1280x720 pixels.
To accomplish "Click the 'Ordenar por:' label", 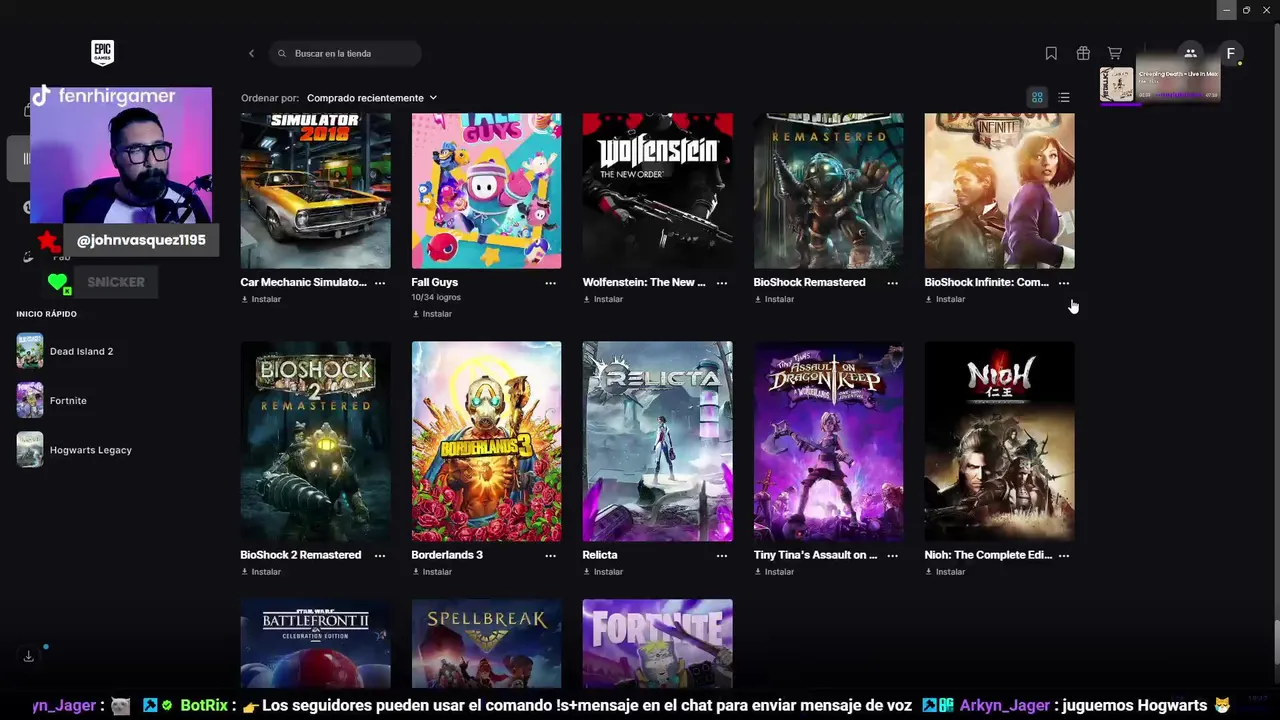I will 270,98.
